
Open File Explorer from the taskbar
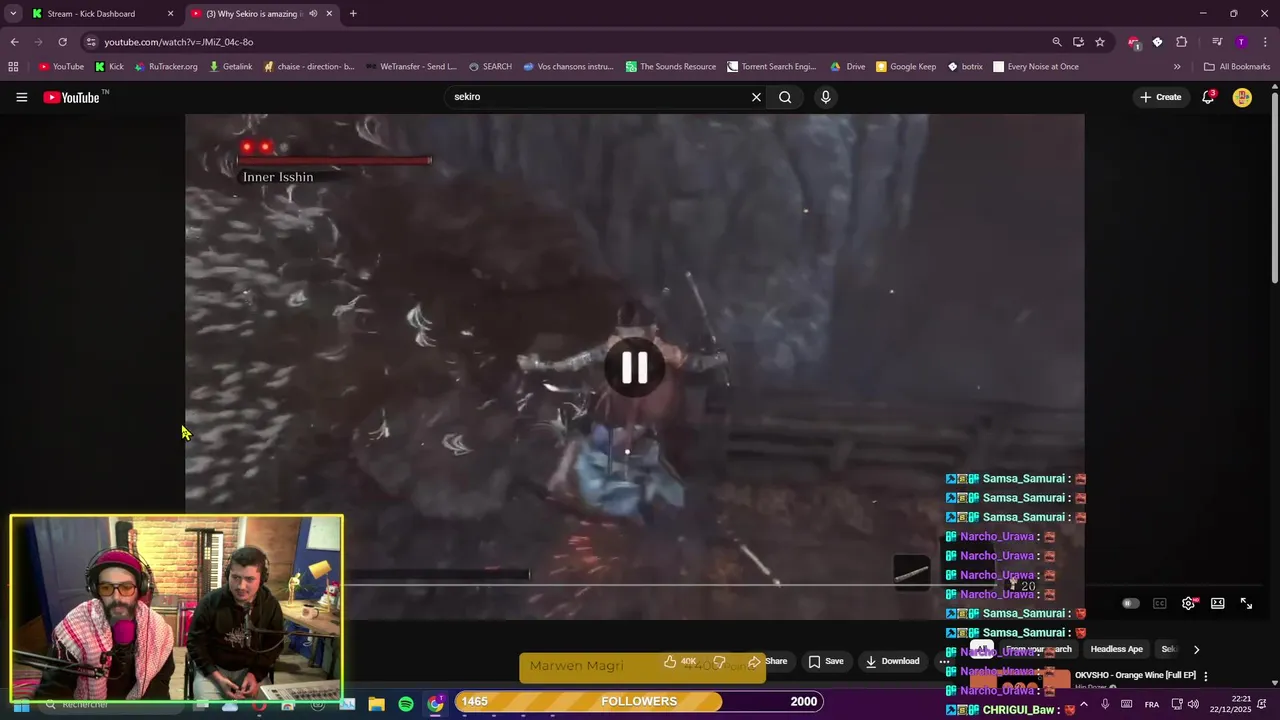377,704
